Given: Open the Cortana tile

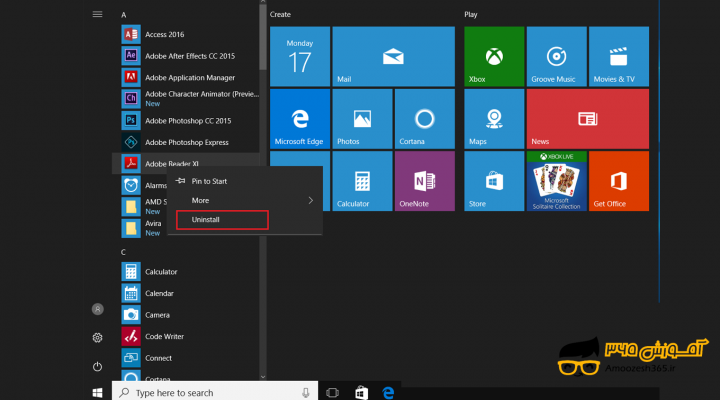Looking at the screenshot, I should click(425, 119).
